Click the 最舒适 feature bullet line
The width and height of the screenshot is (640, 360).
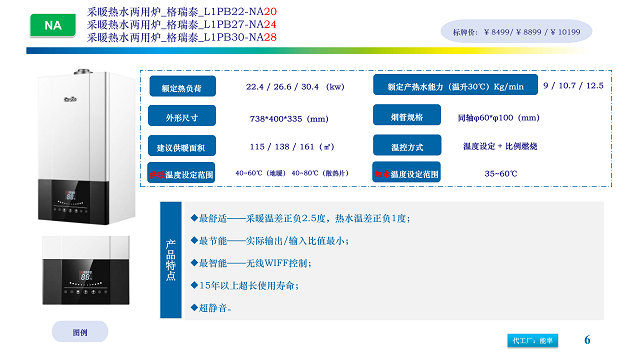coord(300,218)
